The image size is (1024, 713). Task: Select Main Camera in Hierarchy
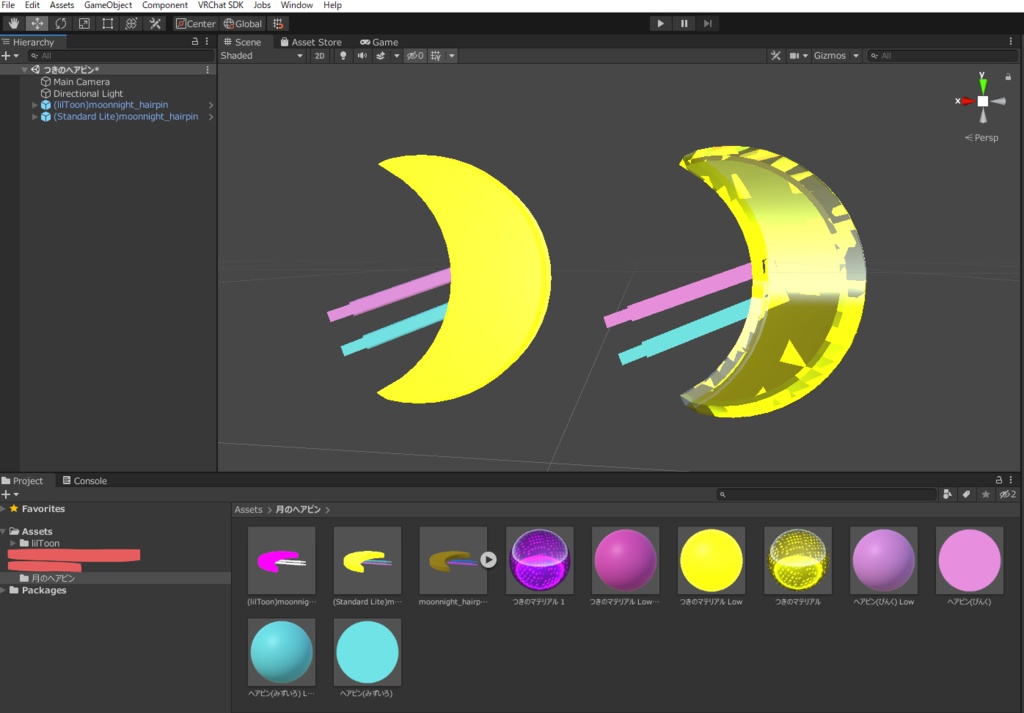(x=81, y=82)
